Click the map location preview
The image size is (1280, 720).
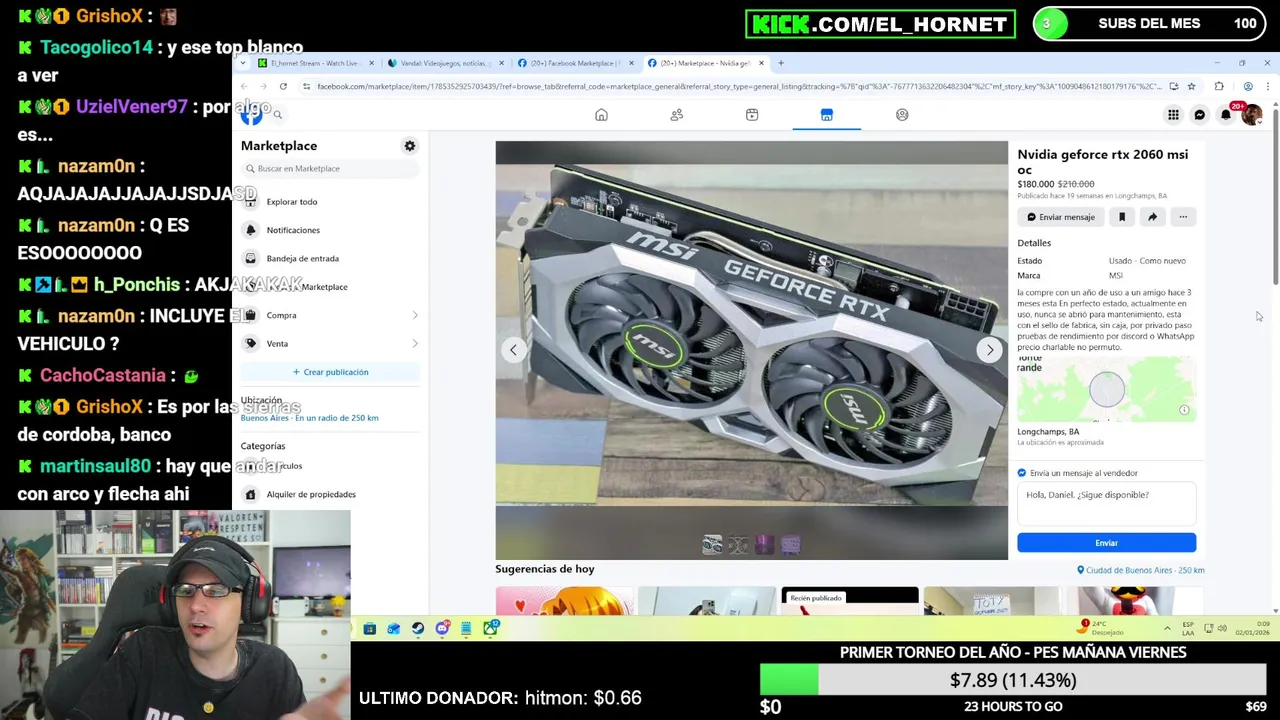(x=1106, y=389)
